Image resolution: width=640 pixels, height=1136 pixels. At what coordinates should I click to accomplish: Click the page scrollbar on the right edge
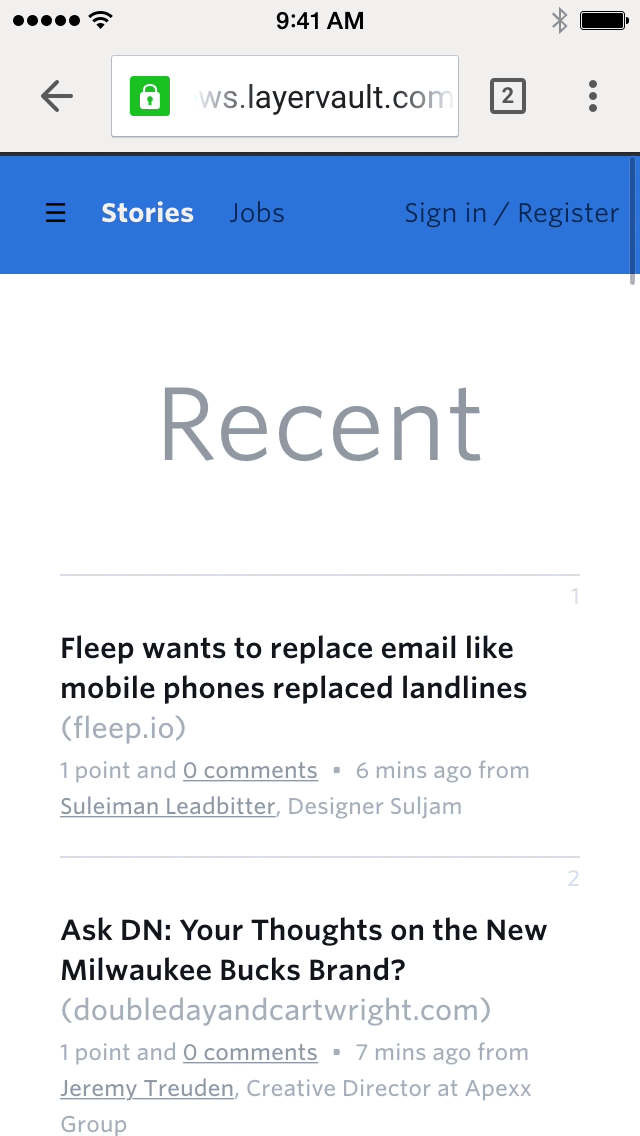pyautogui.click(x=633, y=215)
